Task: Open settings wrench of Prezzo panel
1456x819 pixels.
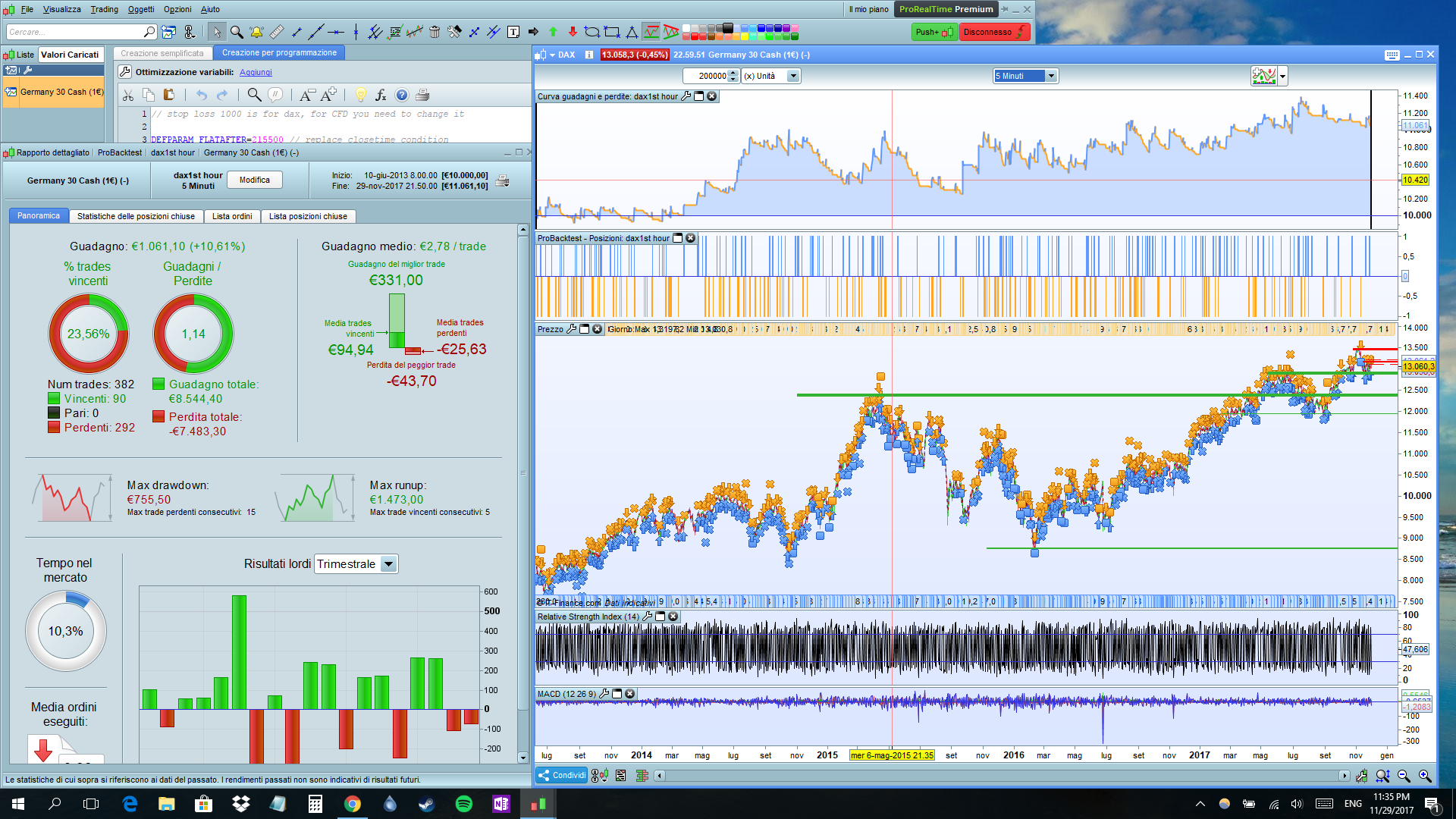Action: (x=572, y=329)
